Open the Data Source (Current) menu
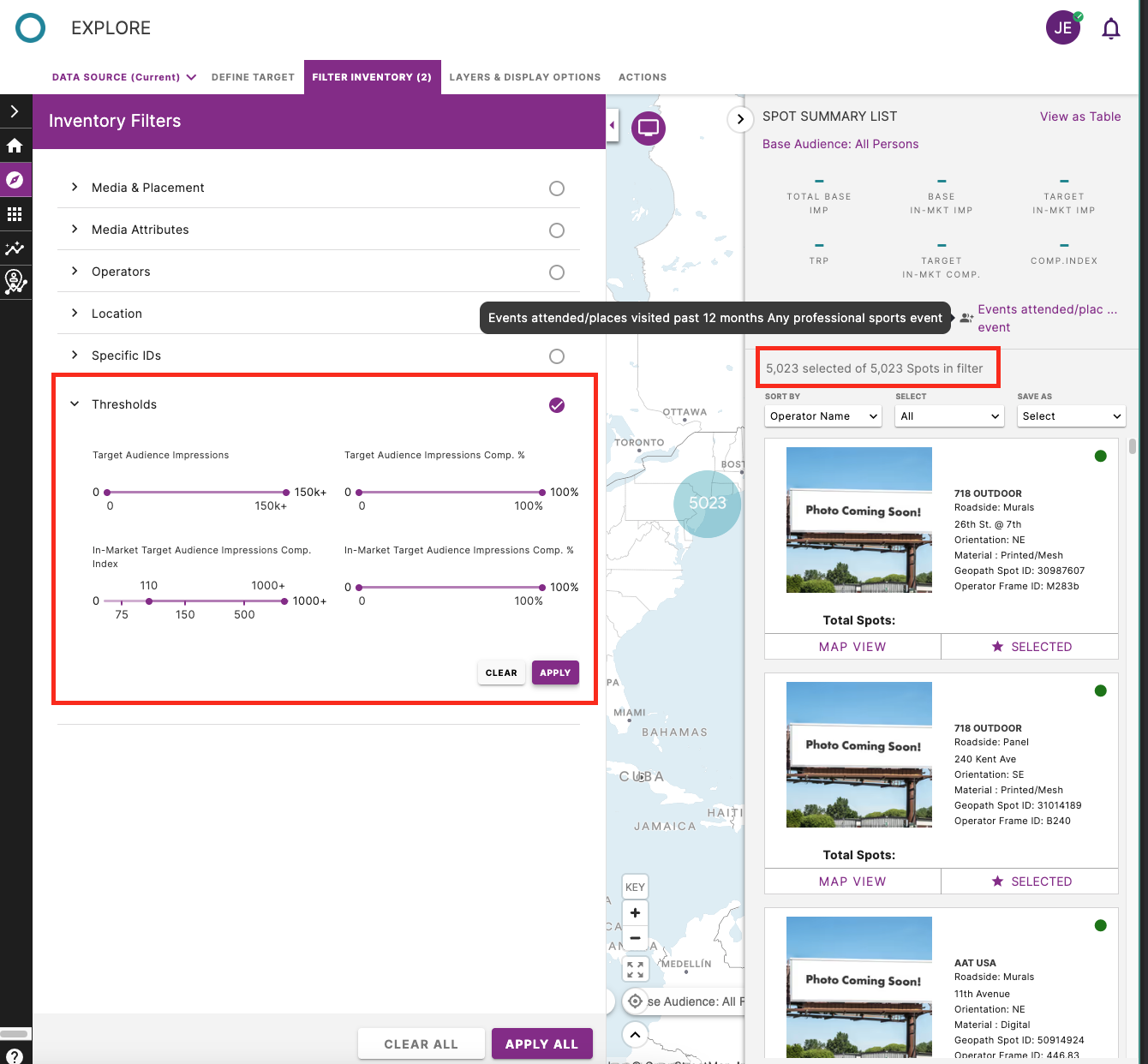Screen dimensions: 1148x1064 click(x=124, y=77)
